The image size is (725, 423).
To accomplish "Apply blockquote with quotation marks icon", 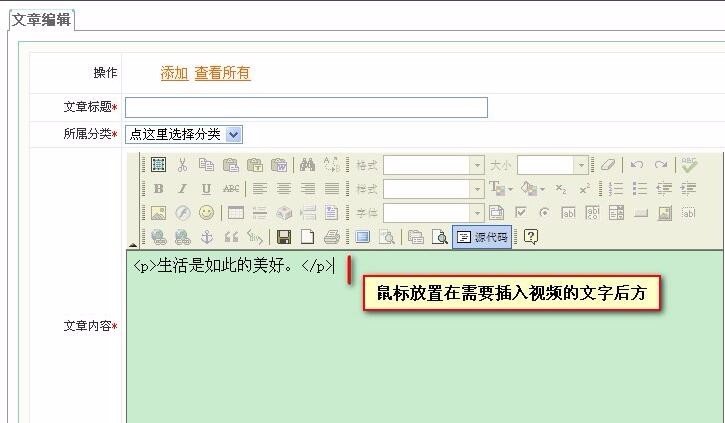I will [x=231, y=237].
